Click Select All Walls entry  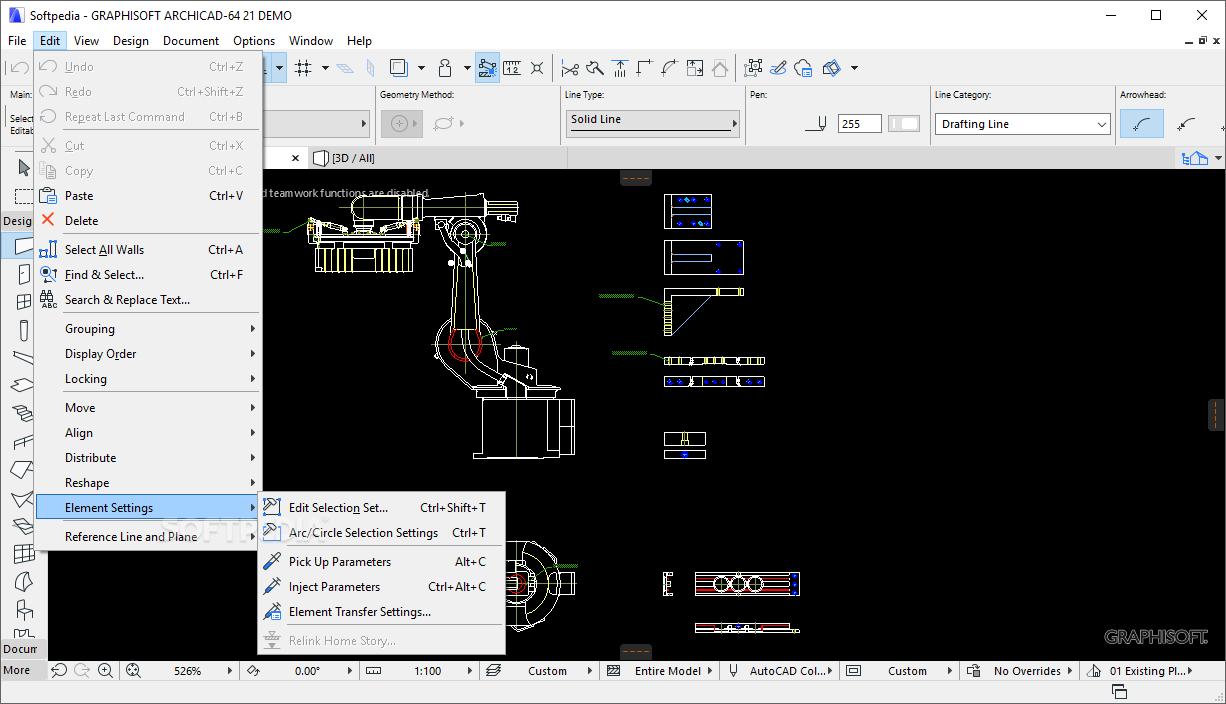[148, 250]
